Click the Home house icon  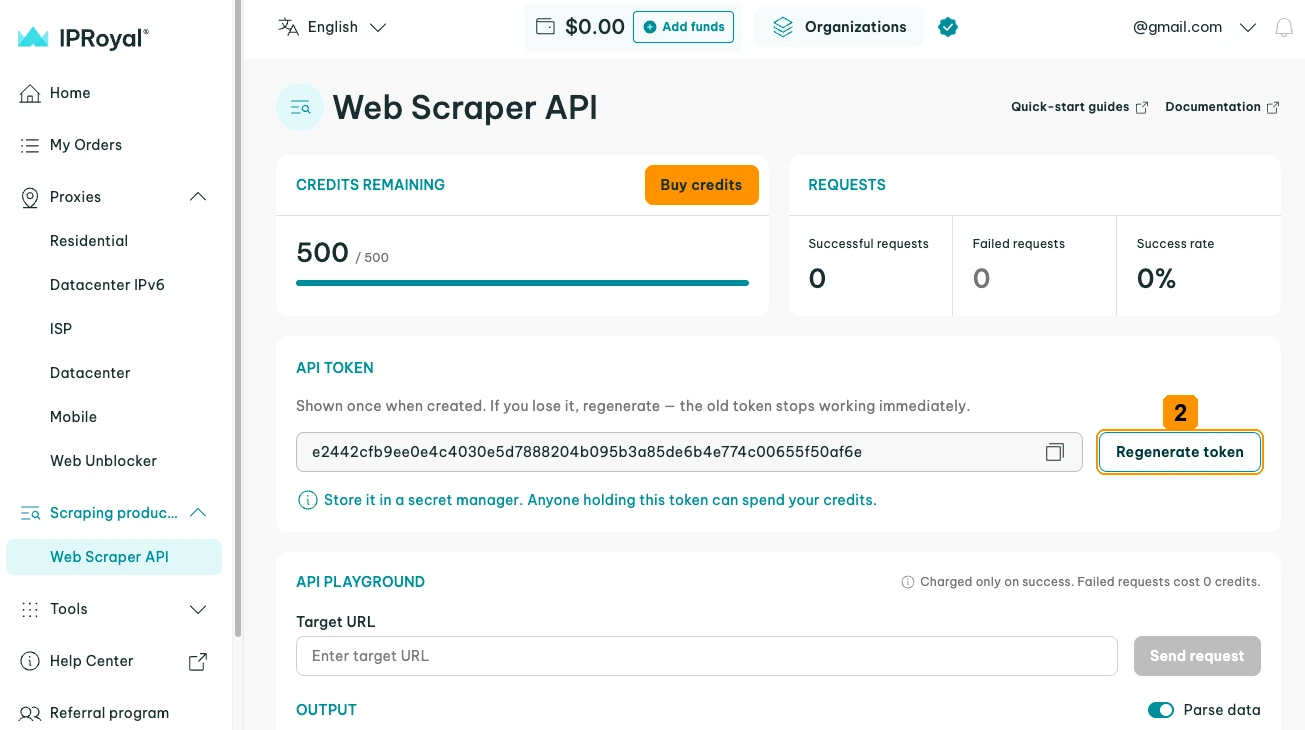(x=30, y=93)
